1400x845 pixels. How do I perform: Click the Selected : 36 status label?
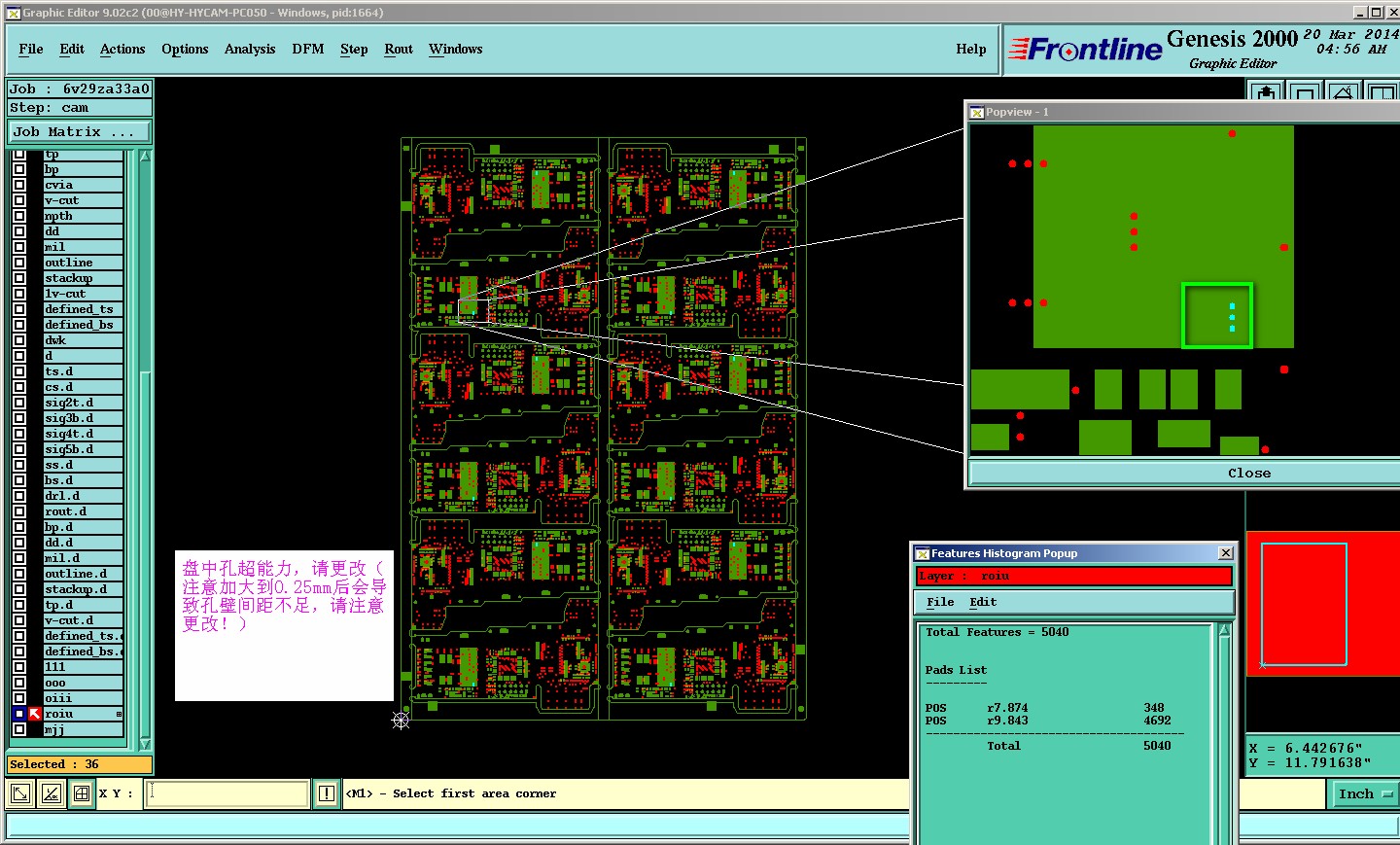(80, 764)
